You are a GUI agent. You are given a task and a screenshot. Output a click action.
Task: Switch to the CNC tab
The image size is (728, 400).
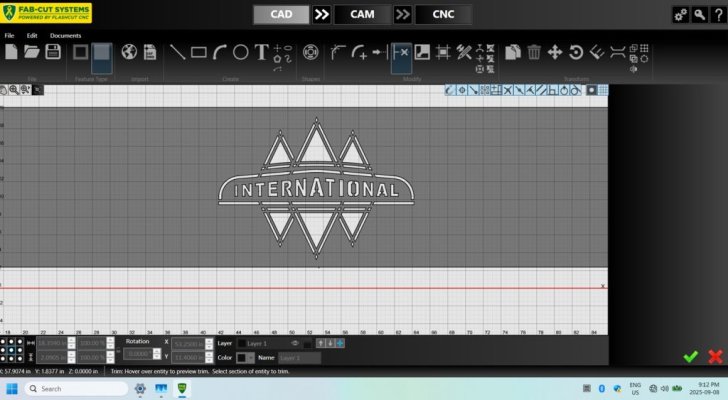(443, 14)
